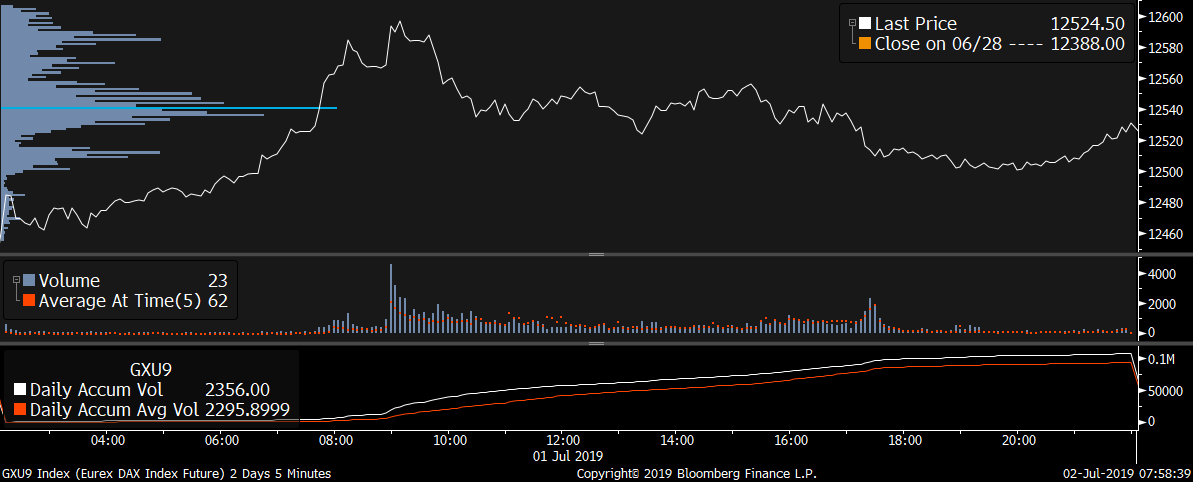Select the 'Close on 06/28' legend label

(x=940, y=44)
